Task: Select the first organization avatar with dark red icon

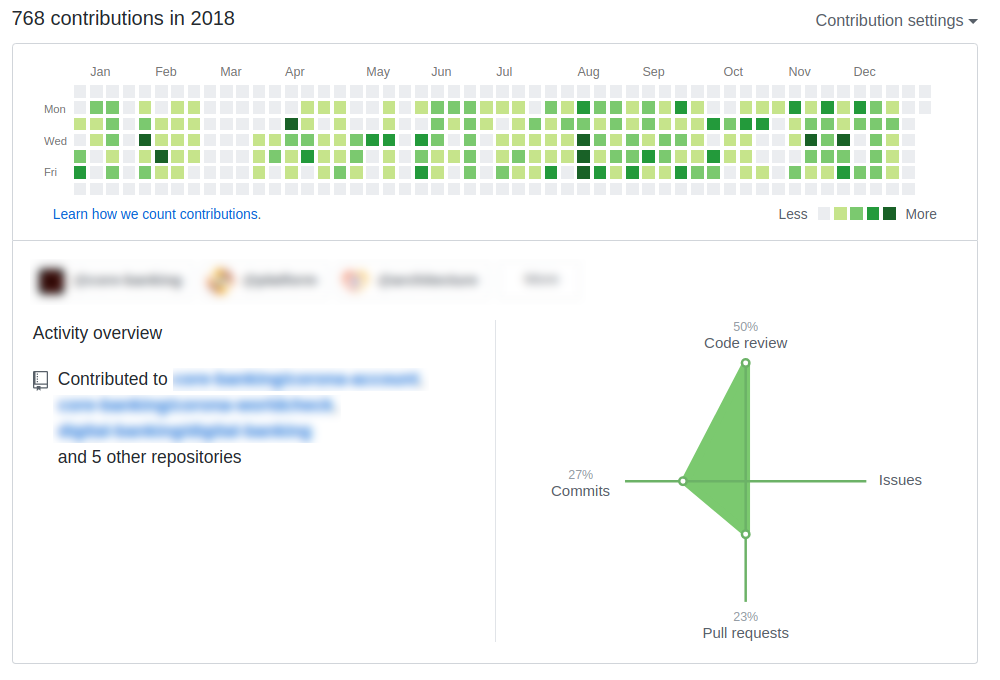Action: click(52, 281)
